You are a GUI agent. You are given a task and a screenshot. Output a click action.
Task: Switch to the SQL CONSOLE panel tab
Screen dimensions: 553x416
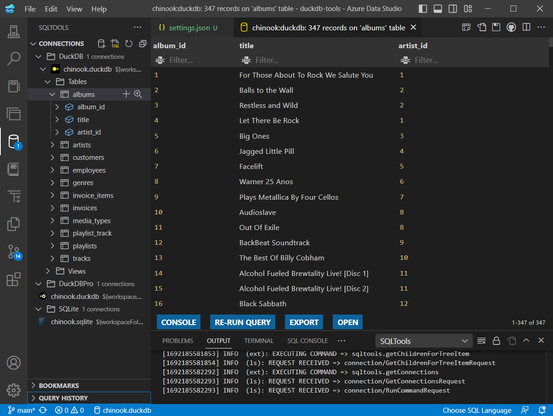307,341
